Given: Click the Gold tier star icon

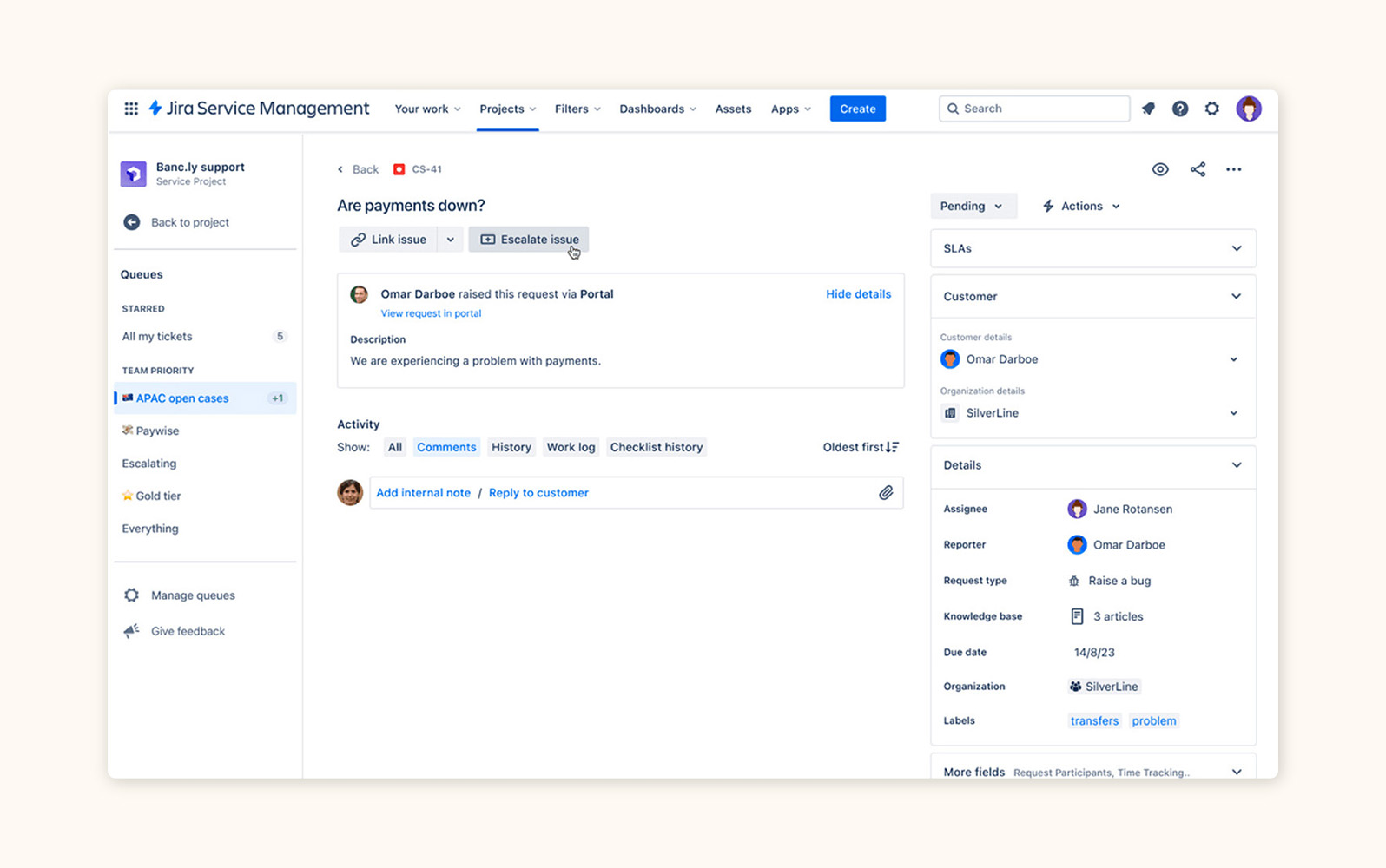Looking at the screenshot, I should tap(128, 496).
